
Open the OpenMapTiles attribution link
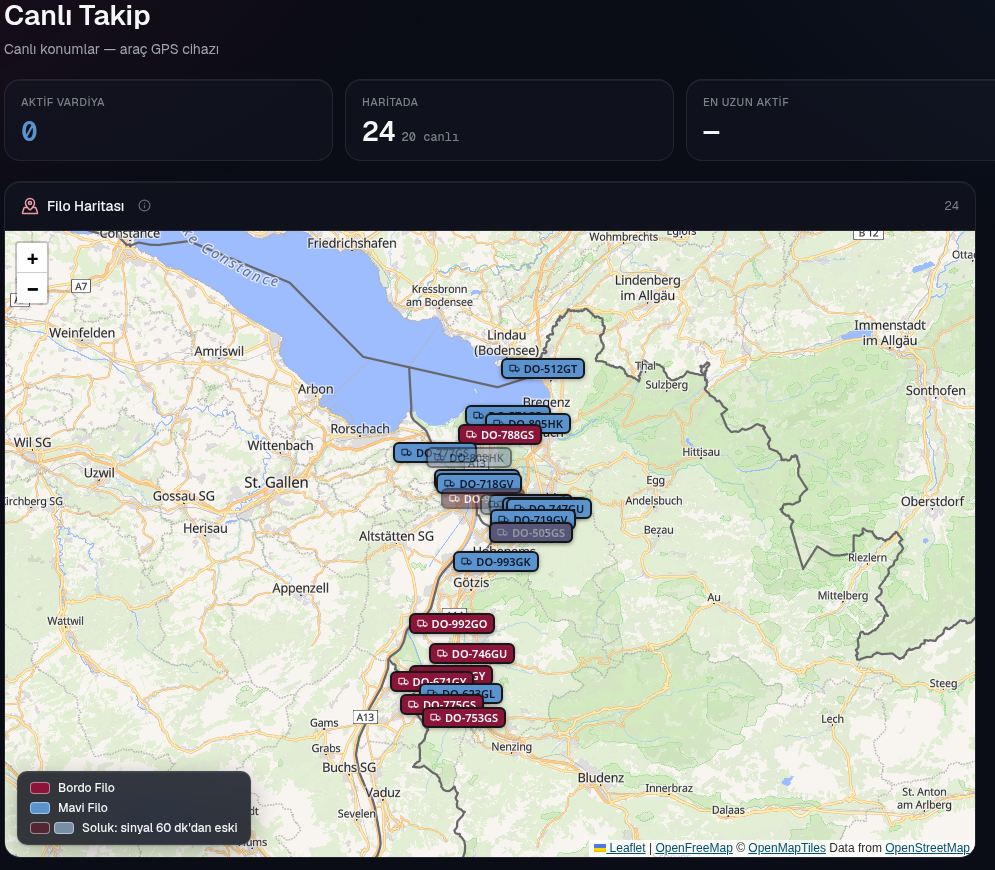(x=787, y=848)
